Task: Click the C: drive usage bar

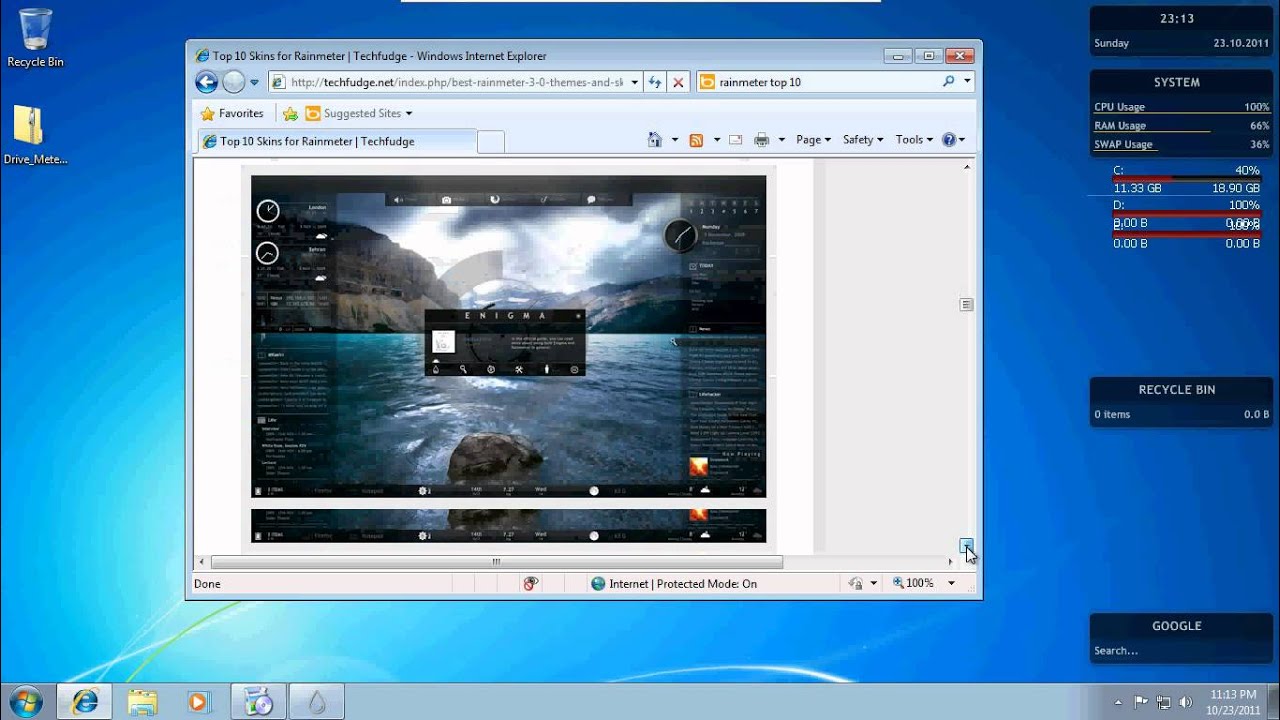Action: click(x=1187, y=179)
